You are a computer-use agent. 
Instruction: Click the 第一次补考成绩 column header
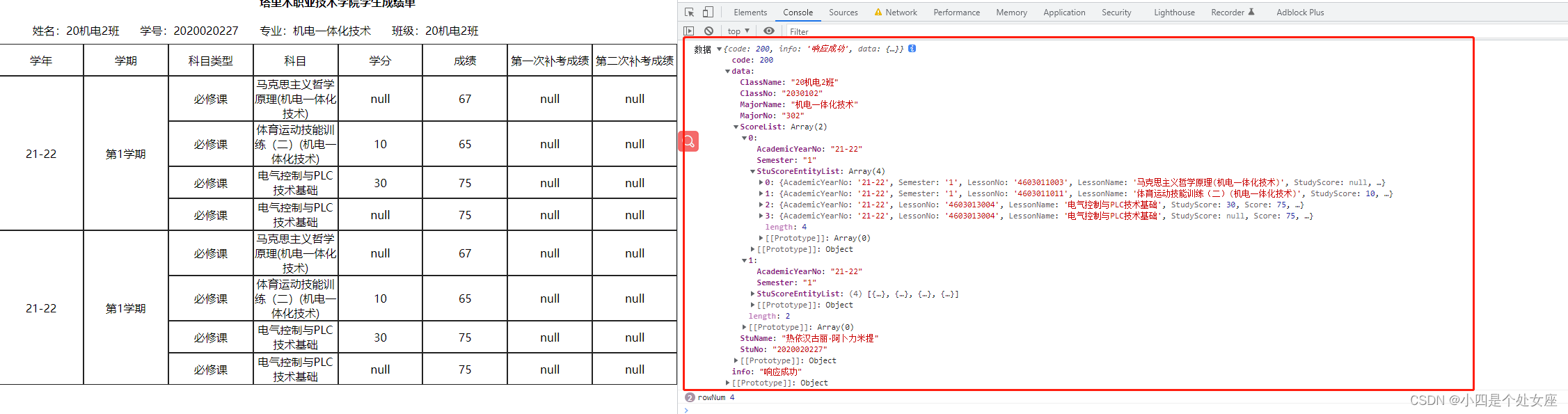coord(550,61)
